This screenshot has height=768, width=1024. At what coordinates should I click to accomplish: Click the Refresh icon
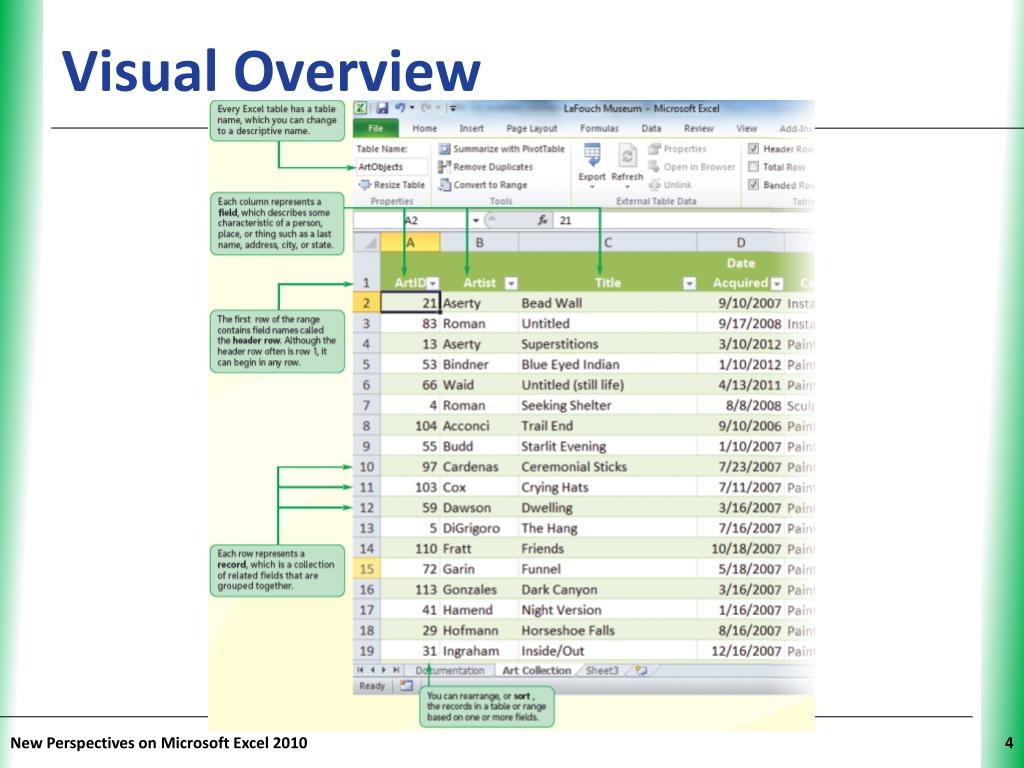click(627, 155)
